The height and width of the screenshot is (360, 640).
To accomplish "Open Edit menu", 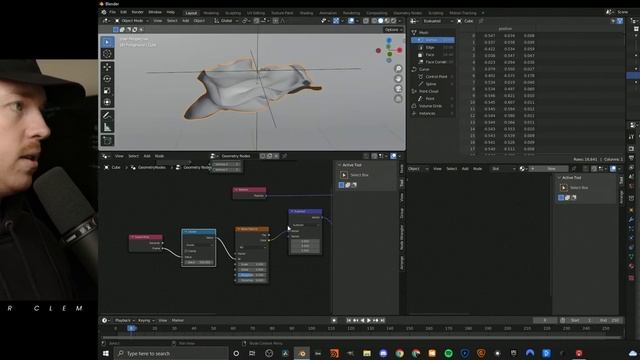I will tap(123, 12).
